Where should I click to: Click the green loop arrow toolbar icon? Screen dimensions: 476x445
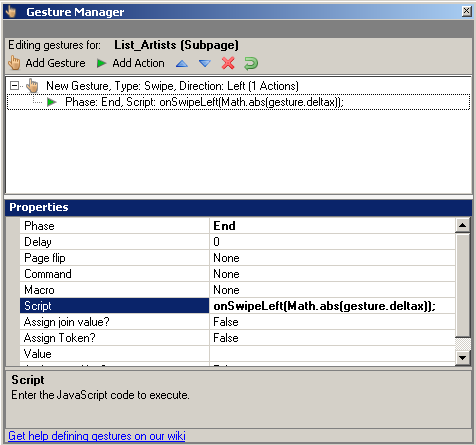251,63
